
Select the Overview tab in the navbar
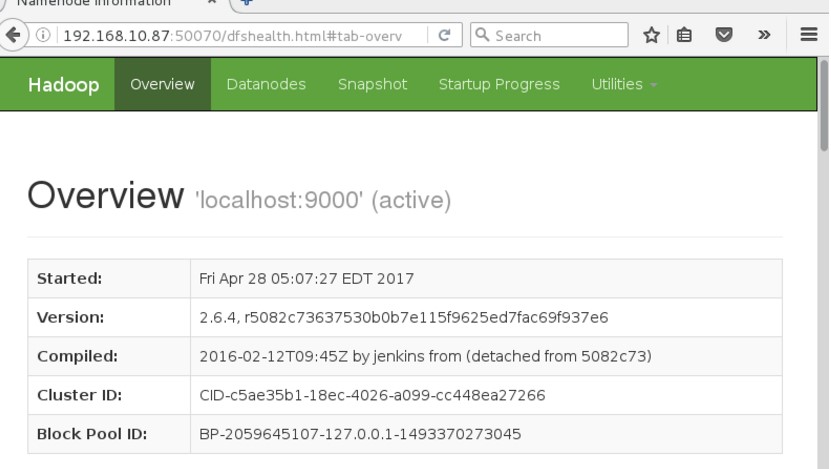(163, 84)
